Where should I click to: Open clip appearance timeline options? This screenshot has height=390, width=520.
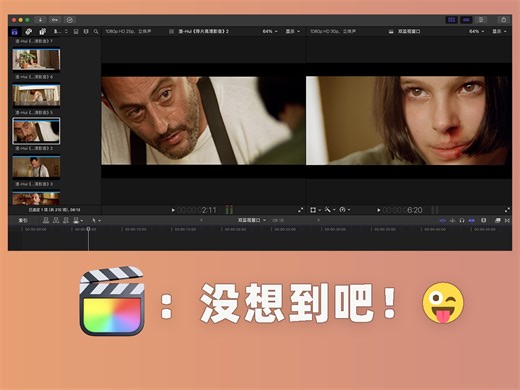point(484,220)
